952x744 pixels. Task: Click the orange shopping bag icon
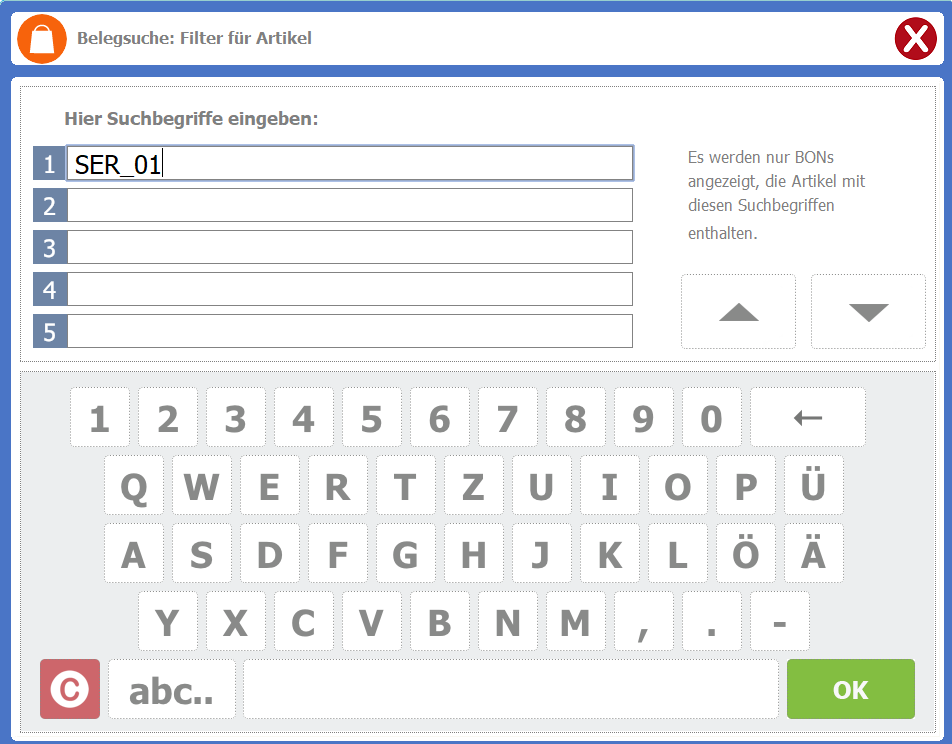(x=42, y=39)
